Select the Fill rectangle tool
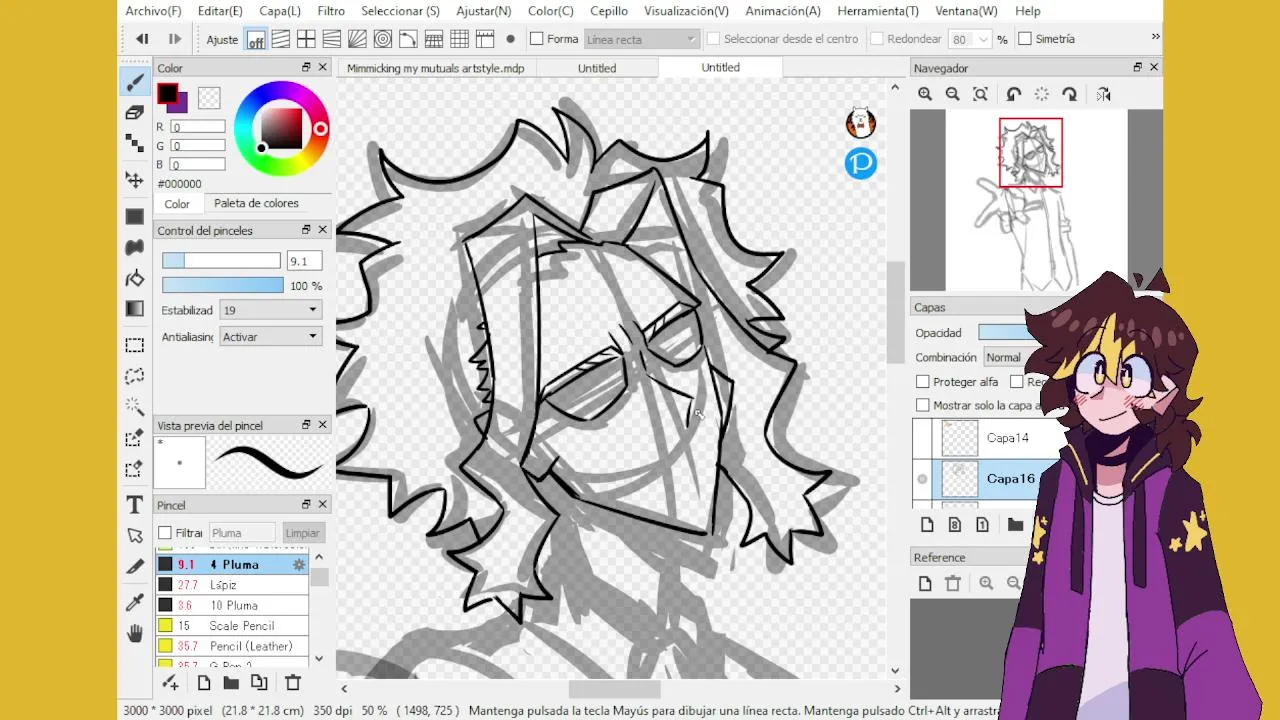 [x=135, y=216]
